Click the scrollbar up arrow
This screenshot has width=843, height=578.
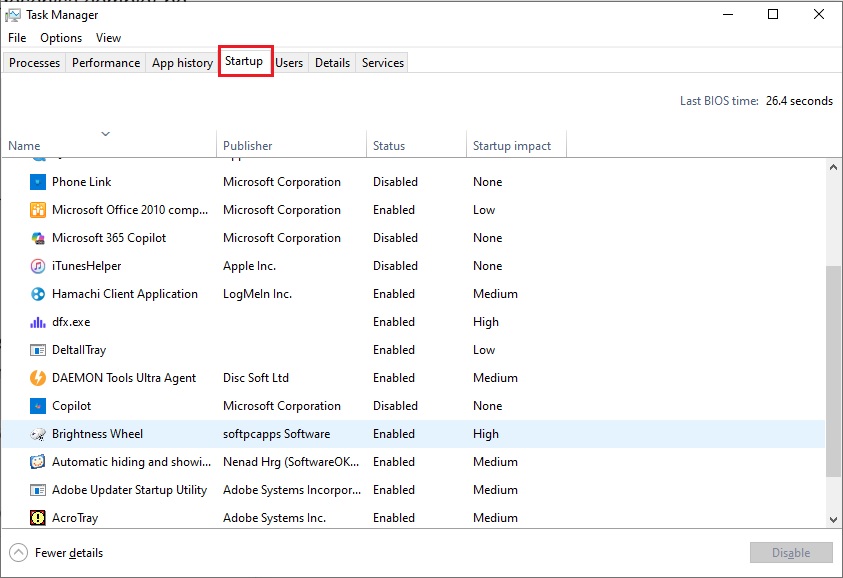(x=833, y=167)
